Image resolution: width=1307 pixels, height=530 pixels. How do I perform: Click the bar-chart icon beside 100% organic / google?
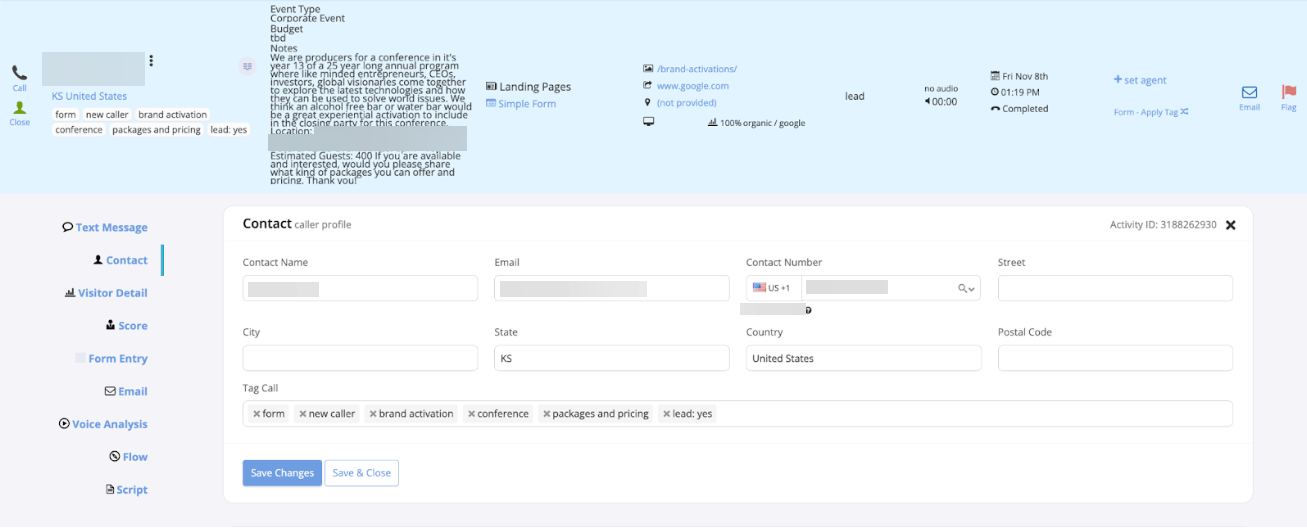click(x=712, y=123)
